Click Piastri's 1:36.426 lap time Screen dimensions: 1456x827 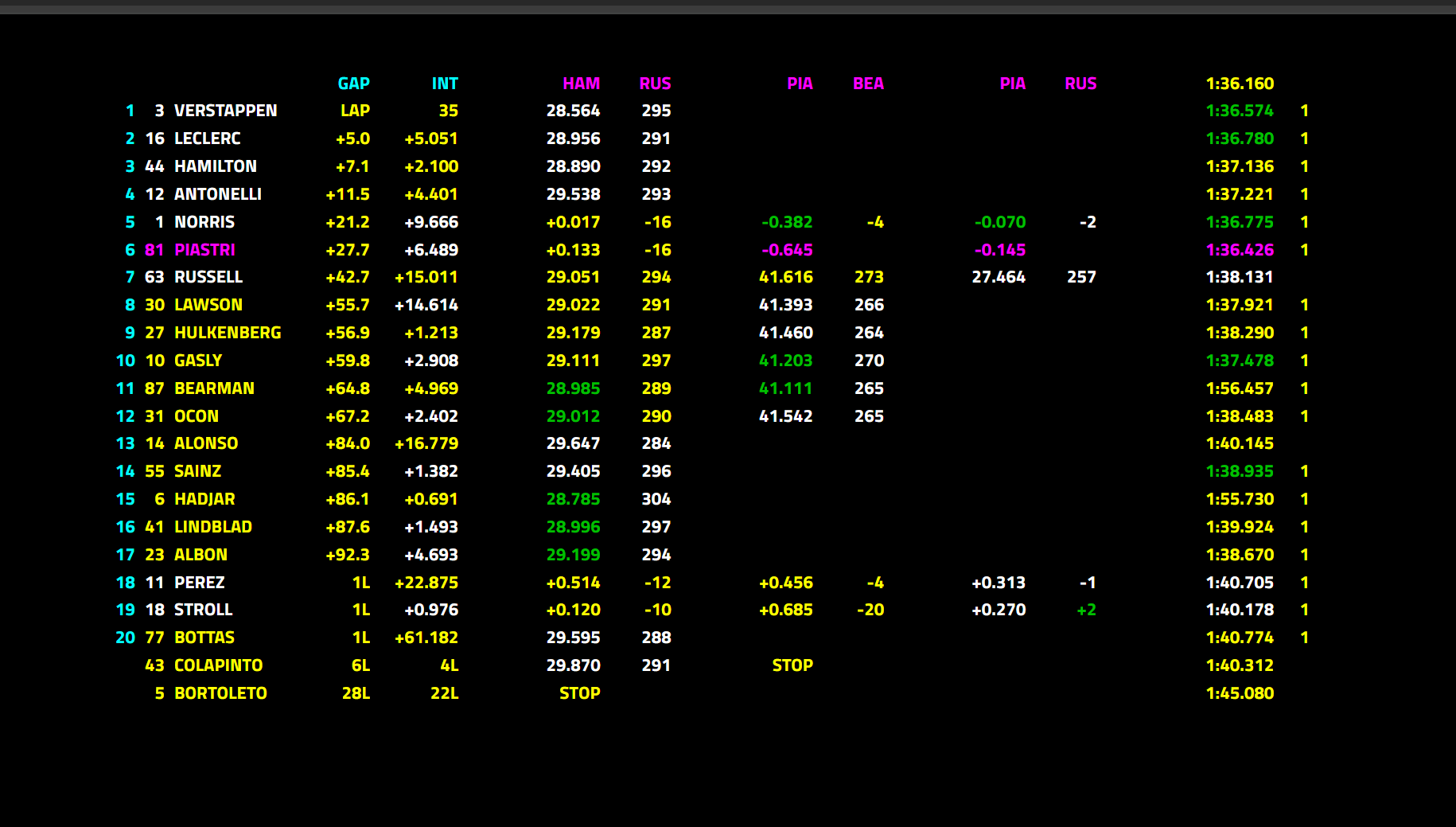[1240, 250]
